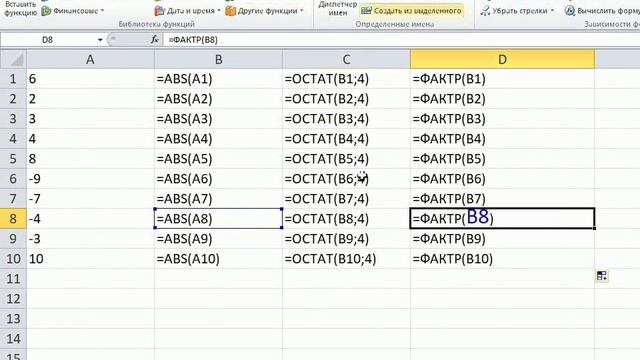Click cell with =ABS(A8)
The height and width of the screenshot is (360, 640).
pos(218,219)
